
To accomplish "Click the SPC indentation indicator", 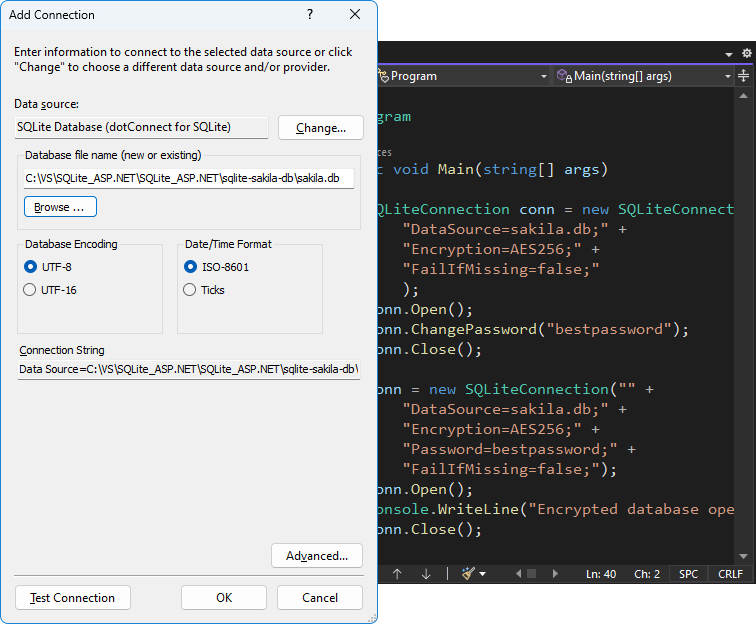I will (x=688, y=574).
